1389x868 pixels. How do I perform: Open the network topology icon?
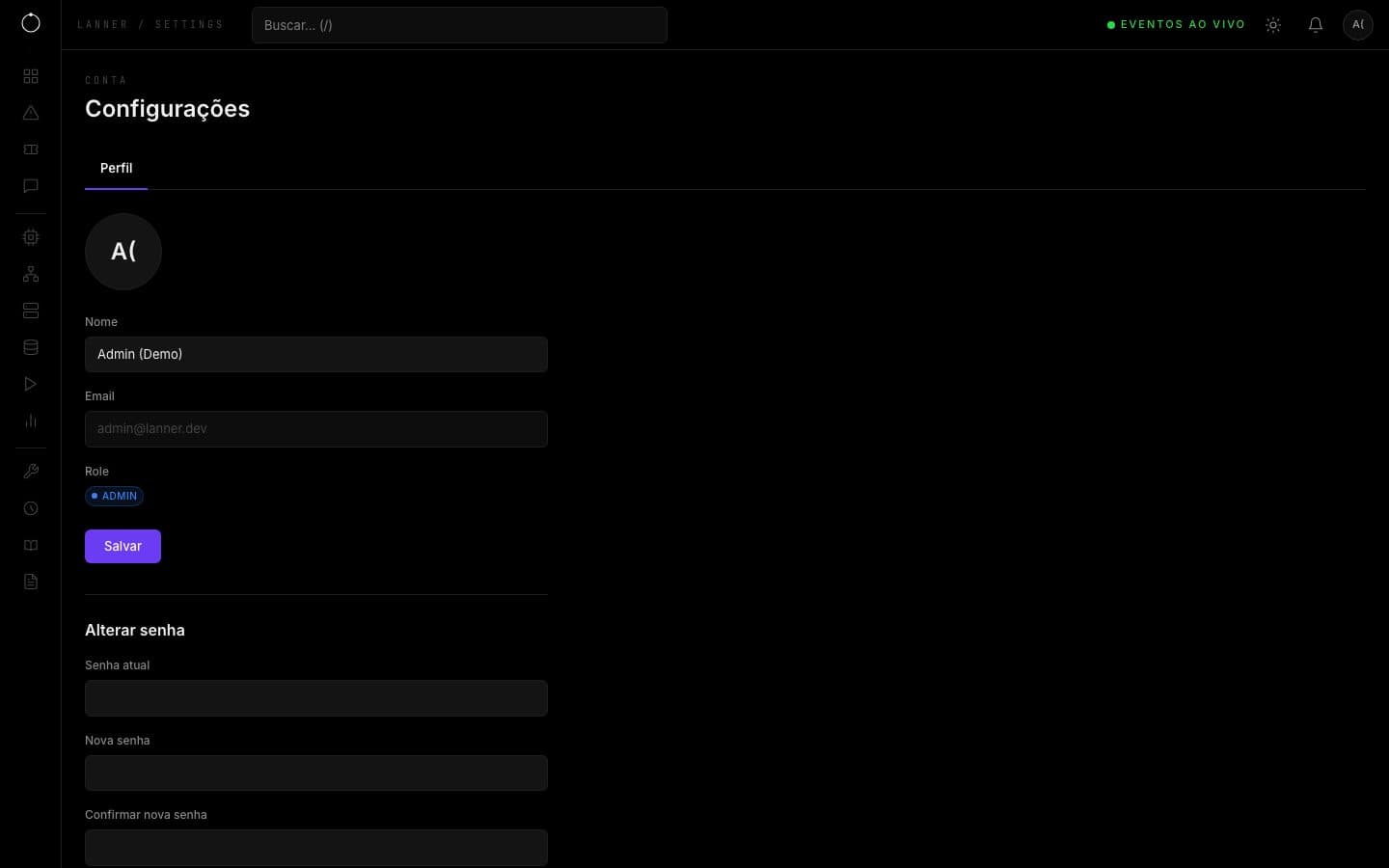pos(31,274)
